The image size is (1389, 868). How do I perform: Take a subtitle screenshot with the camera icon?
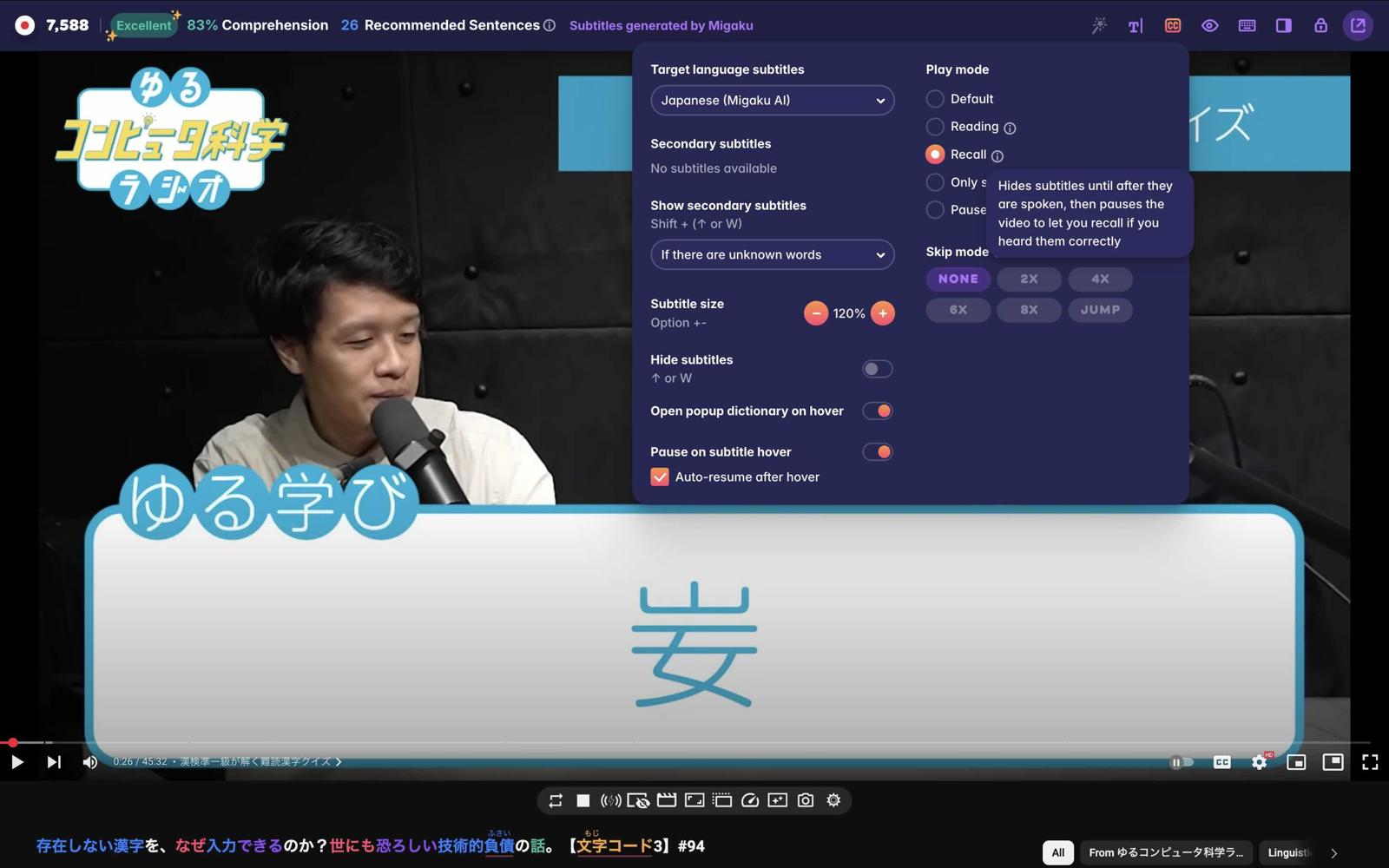click(806, 800)
